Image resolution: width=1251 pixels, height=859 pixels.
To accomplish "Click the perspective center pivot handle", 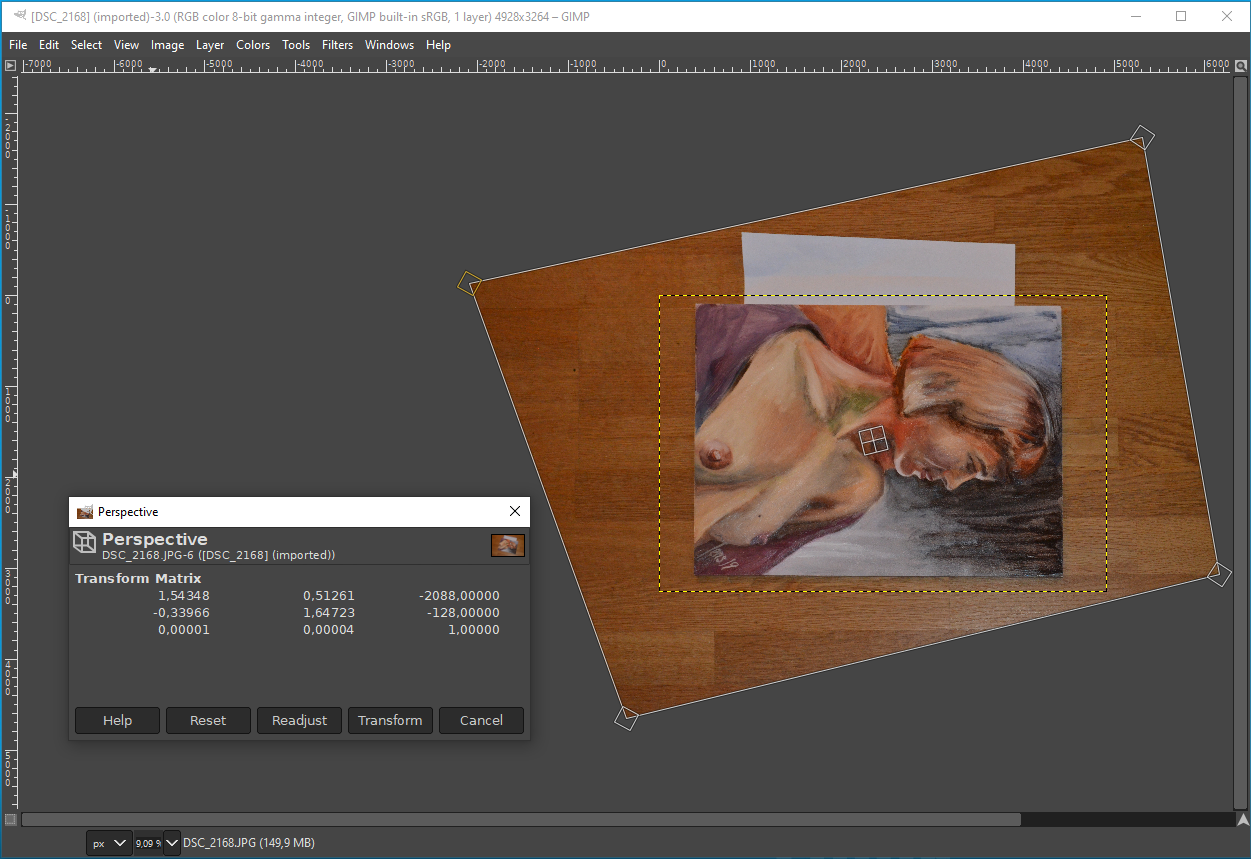I will click(873, 440).
